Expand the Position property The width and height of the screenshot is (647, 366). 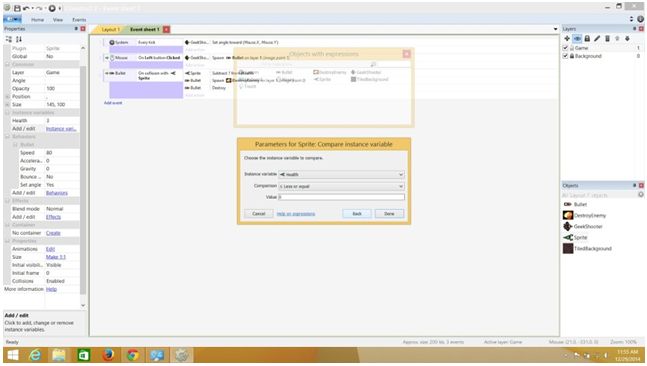(x=7, y=97)
